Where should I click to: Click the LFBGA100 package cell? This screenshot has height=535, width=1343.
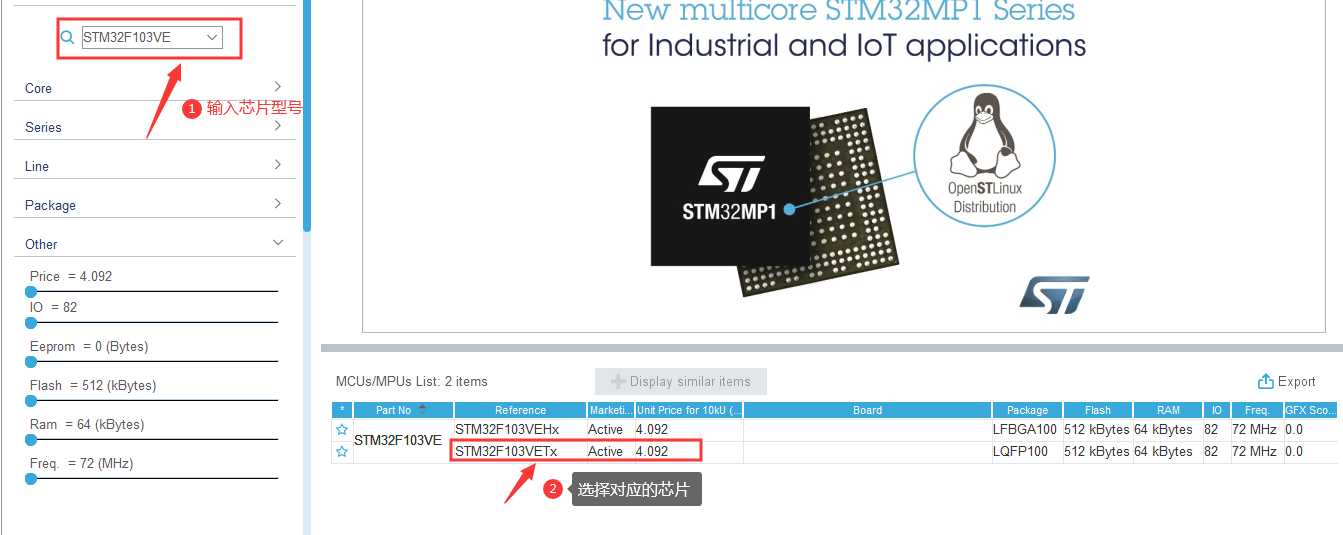[1025, 429]
